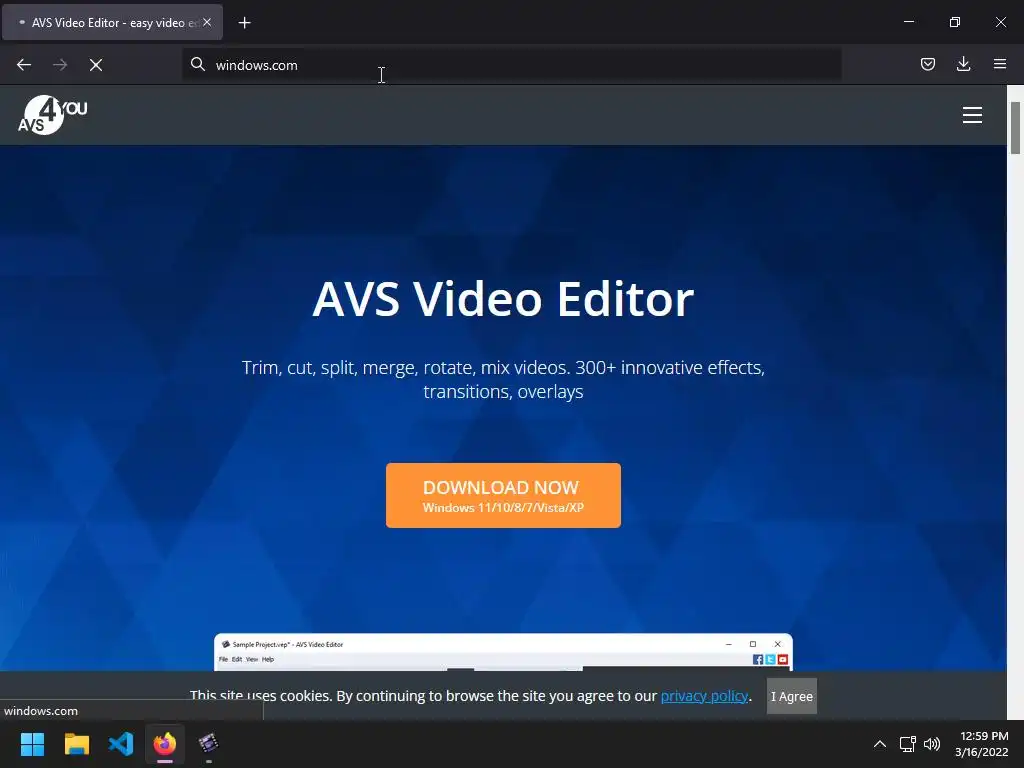Click the address bar showing windows.com
This screenshot has height=768, width=1024.
pos(511,65)
